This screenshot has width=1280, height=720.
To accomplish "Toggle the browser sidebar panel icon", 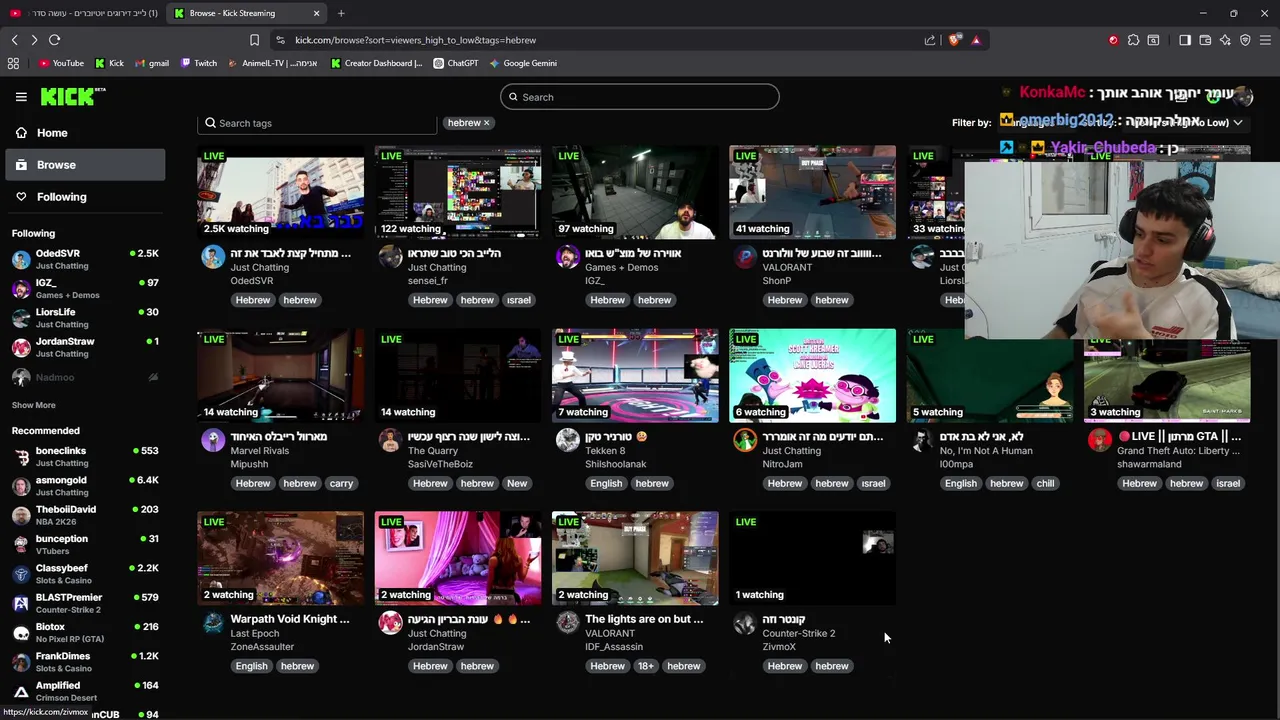I will (1185, 40).
